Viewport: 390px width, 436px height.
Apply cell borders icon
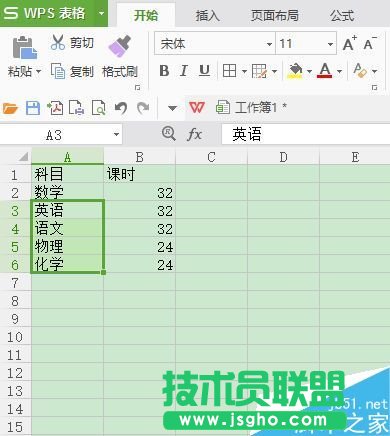tap(229, 71)
